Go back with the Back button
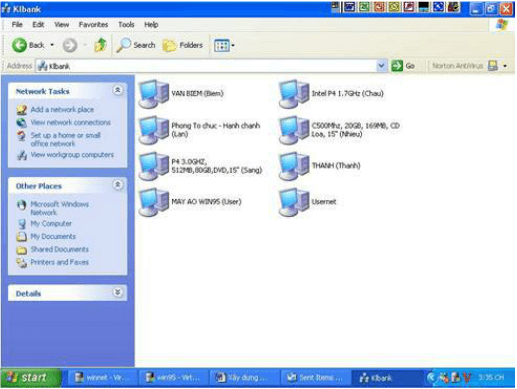This screenshot has height=389, width=517. (x=28, y=45)
